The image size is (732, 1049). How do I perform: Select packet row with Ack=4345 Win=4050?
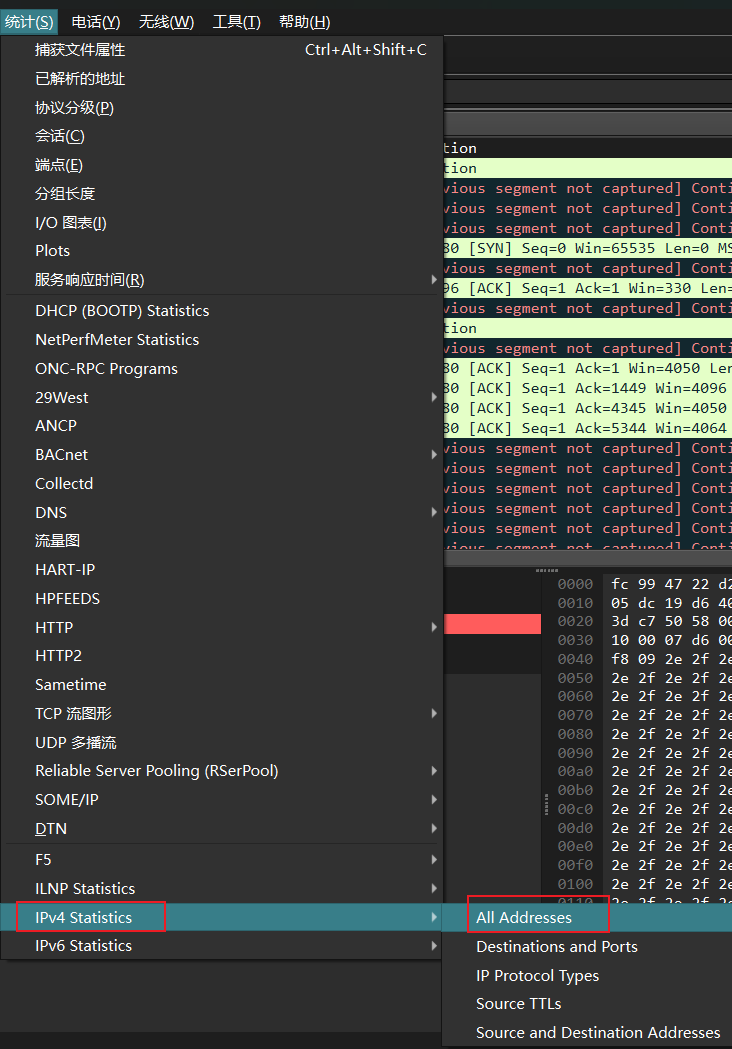[x=587, y=408]
